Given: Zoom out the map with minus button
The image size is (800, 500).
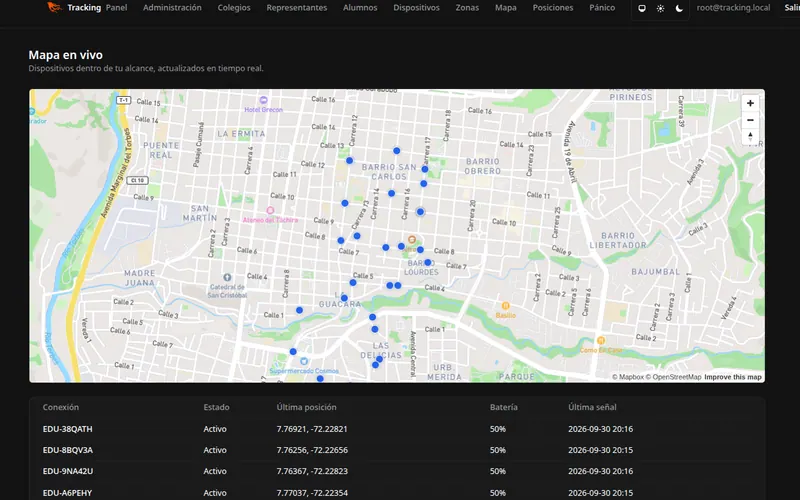Looking at the screenshot, I should tap(750, 120).
